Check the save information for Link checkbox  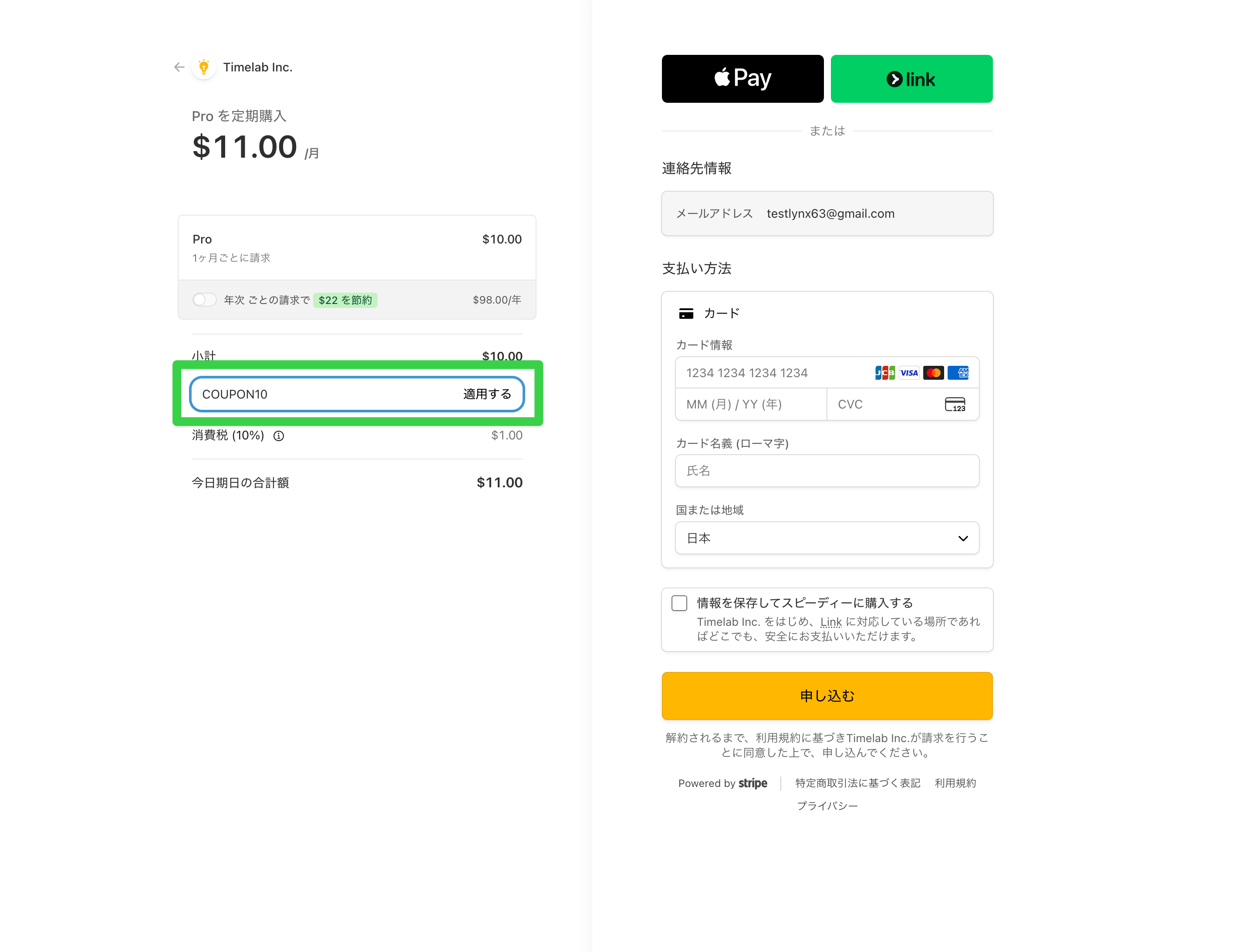[x=679, y=603]
